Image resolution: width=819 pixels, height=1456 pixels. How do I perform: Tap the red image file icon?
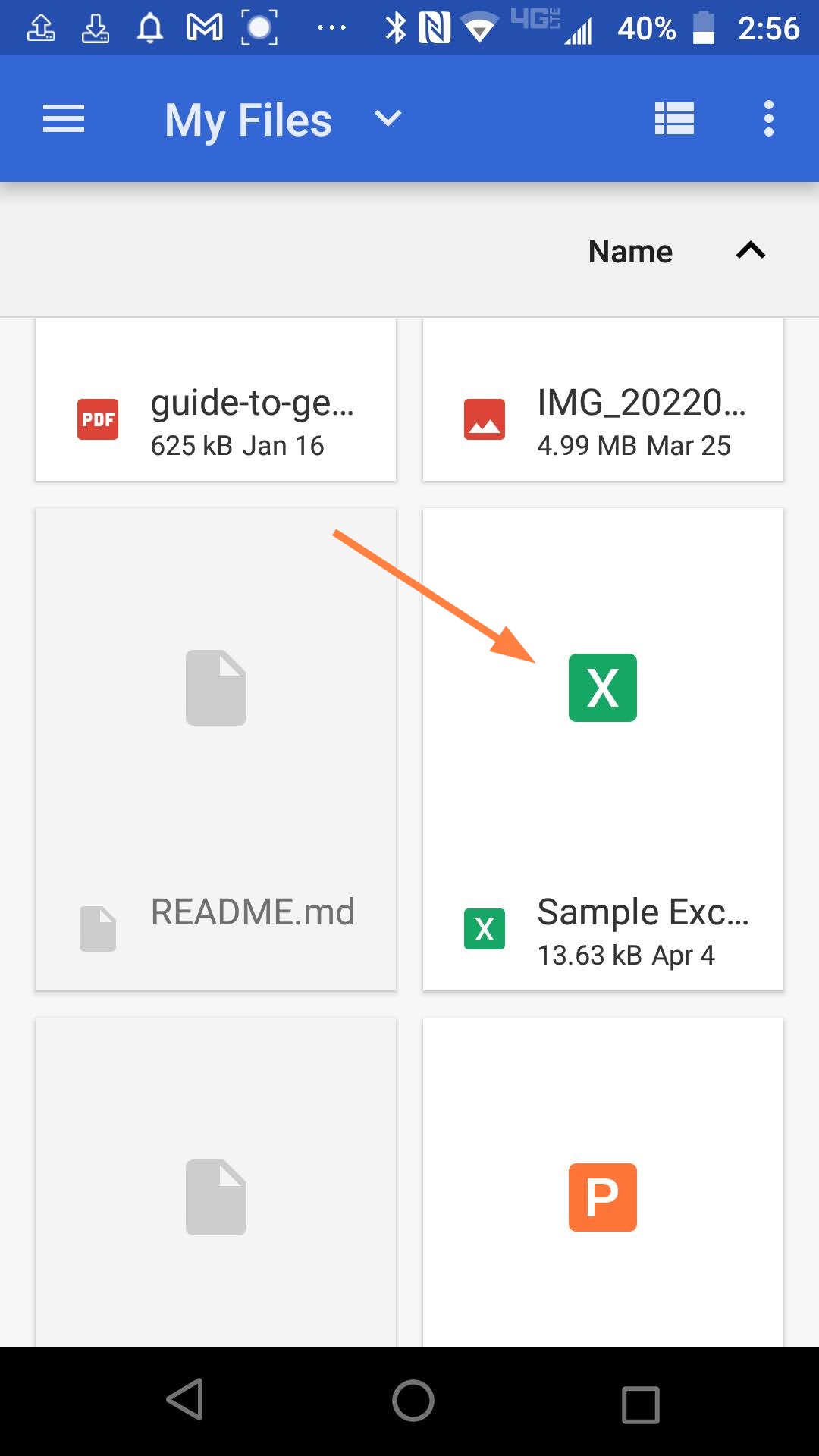(485, 419)
